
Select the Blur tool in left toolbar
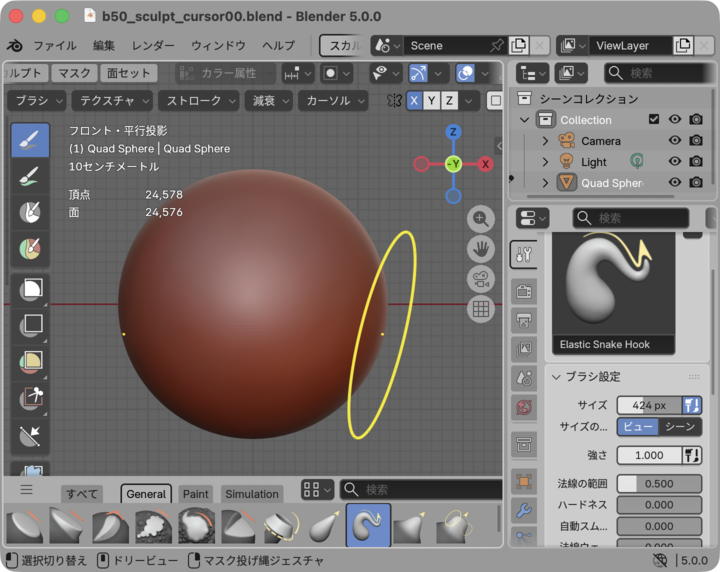[30, 176]
